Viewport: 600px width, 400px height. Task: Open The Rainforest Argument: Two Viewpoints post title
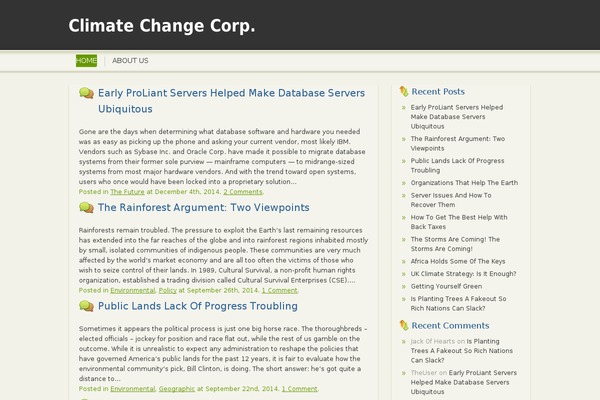204,207
